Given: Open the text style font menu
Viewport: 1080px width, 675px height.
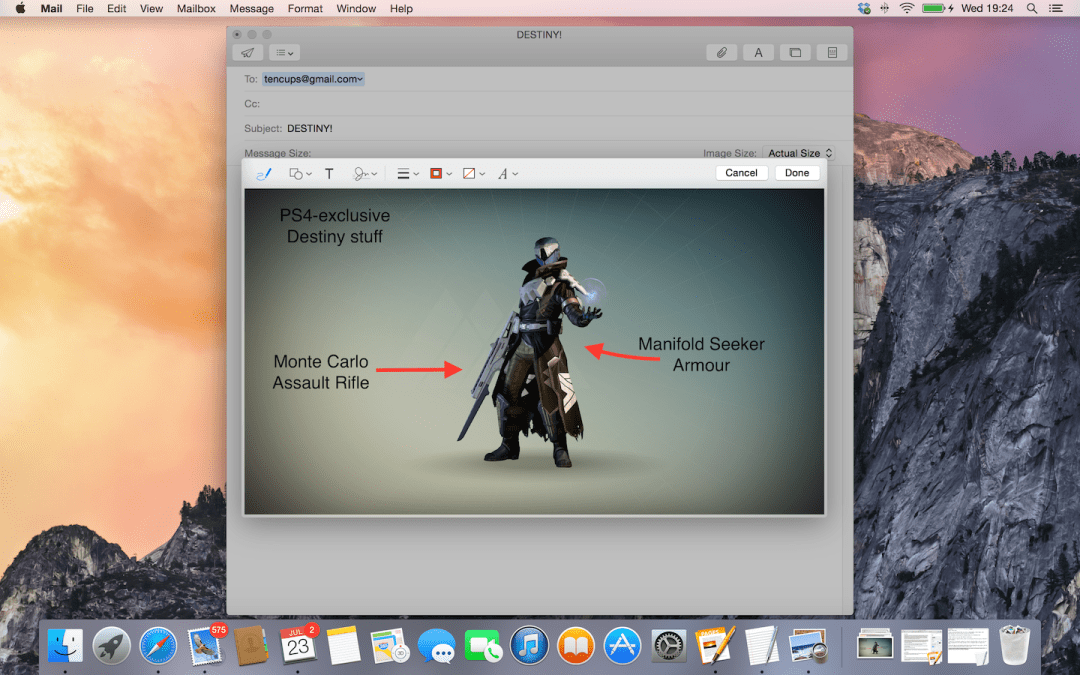Looking at the screenshot, I should click(x=507, y=174).
